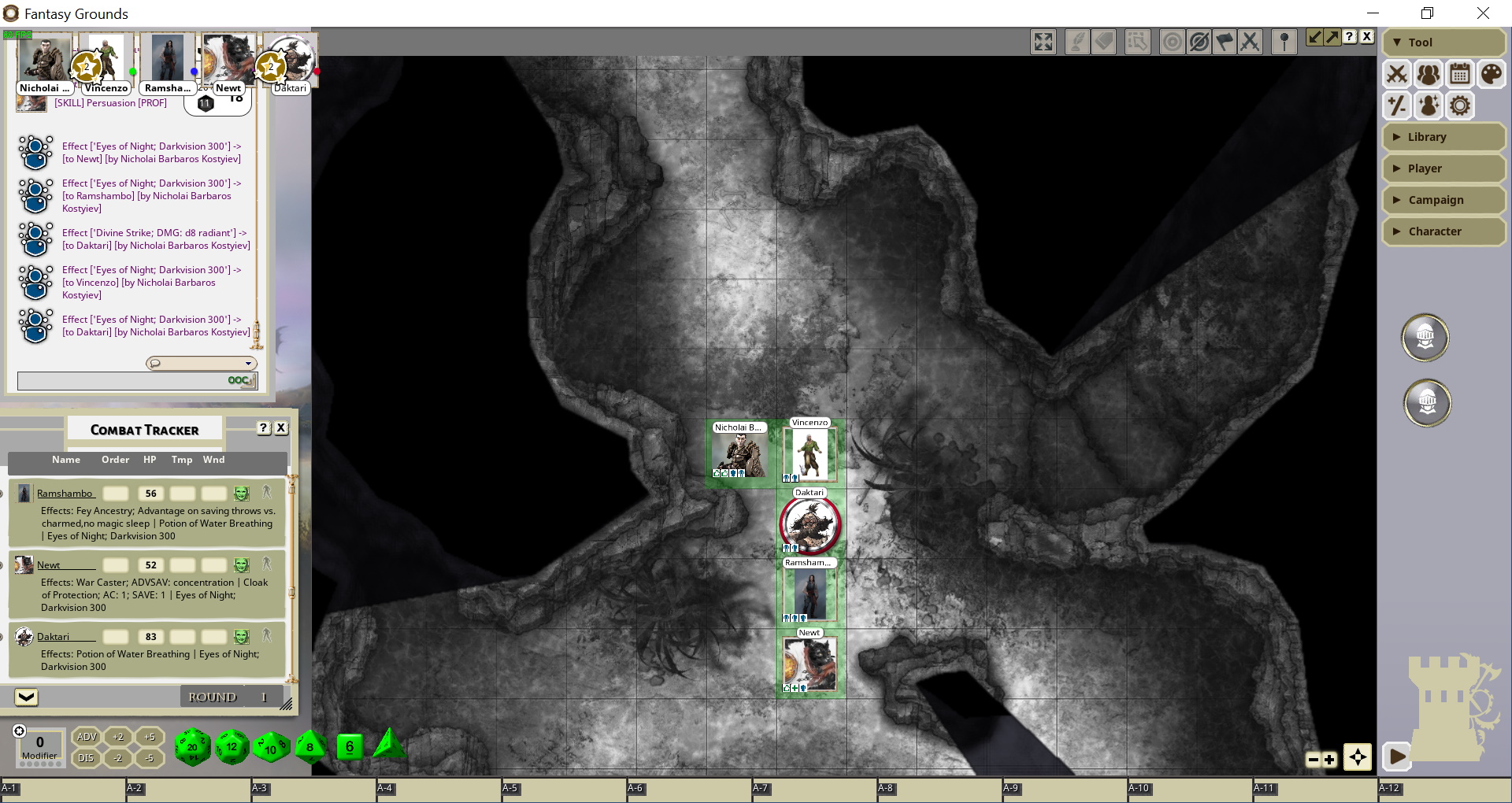The height and width of the screenshot is (803, 1512).
Task: Toggle Newt's green friend-foe face icon
Action: point(242,565)
